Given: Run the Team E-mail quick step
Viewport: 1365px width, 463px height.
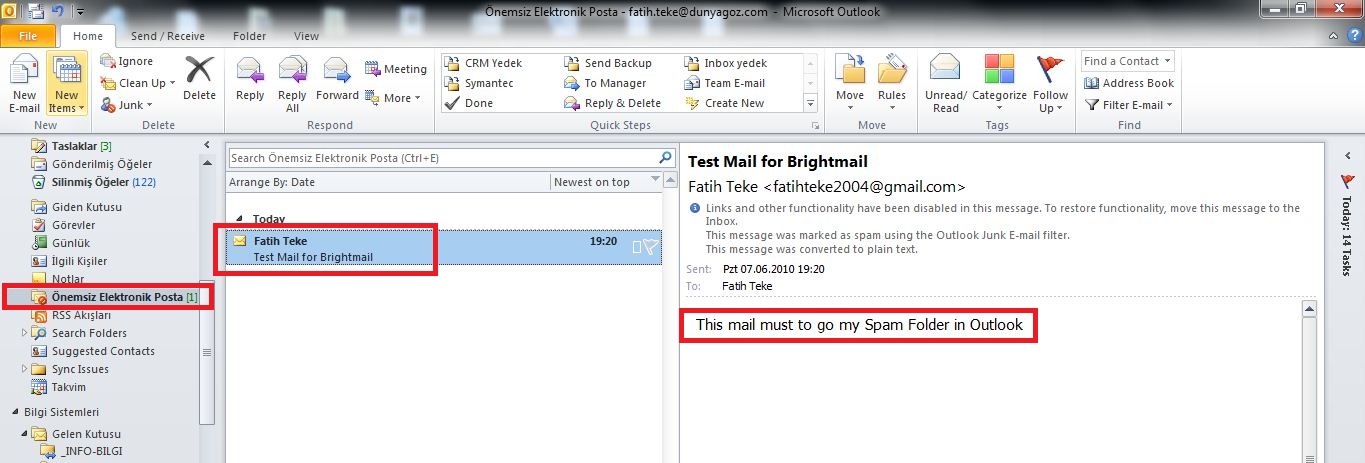Looking at the screenshot, I should [x=725, y=83].
